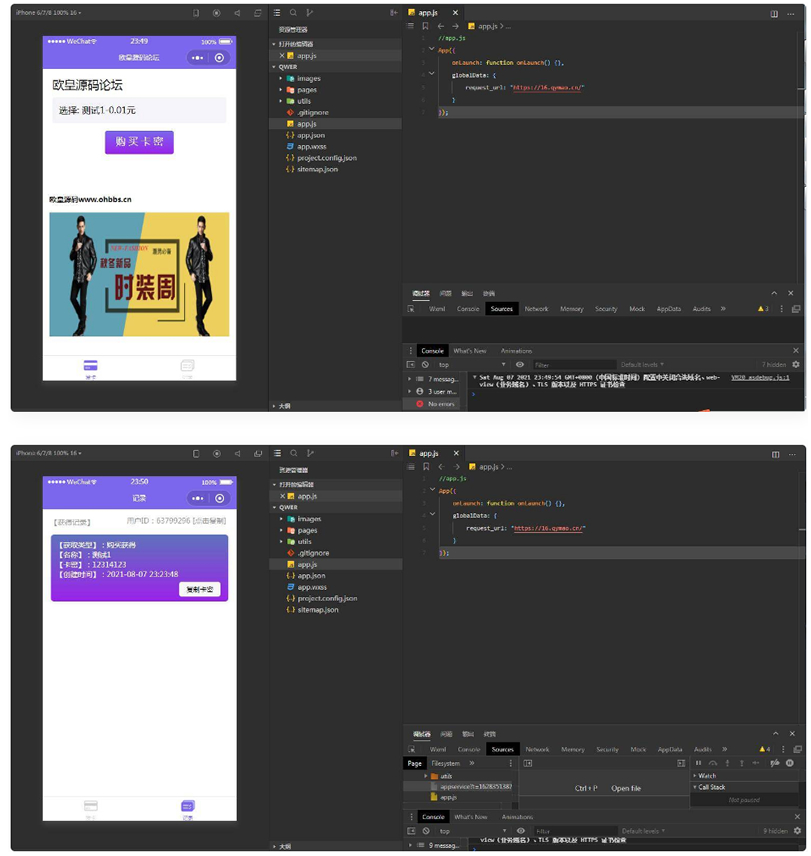Viewport: 811px width, 856px height.
Task: Click deactivate breakpoints icon in bottom debugger
Action: [774, 763]
